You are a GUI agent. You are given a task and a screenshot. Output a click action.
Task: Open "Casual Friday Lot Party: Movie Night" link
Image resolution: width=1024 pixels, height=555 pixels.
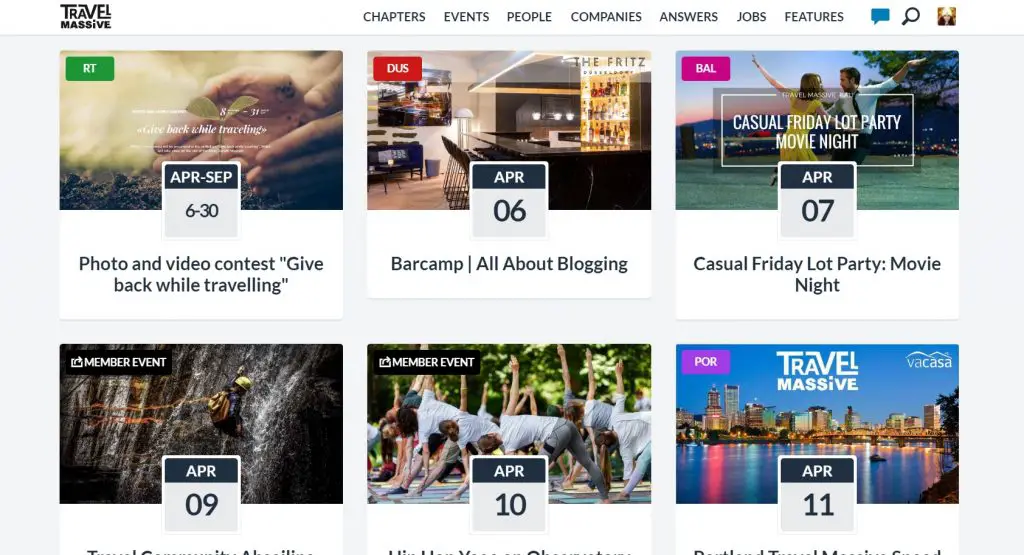[x=817, y=274]
